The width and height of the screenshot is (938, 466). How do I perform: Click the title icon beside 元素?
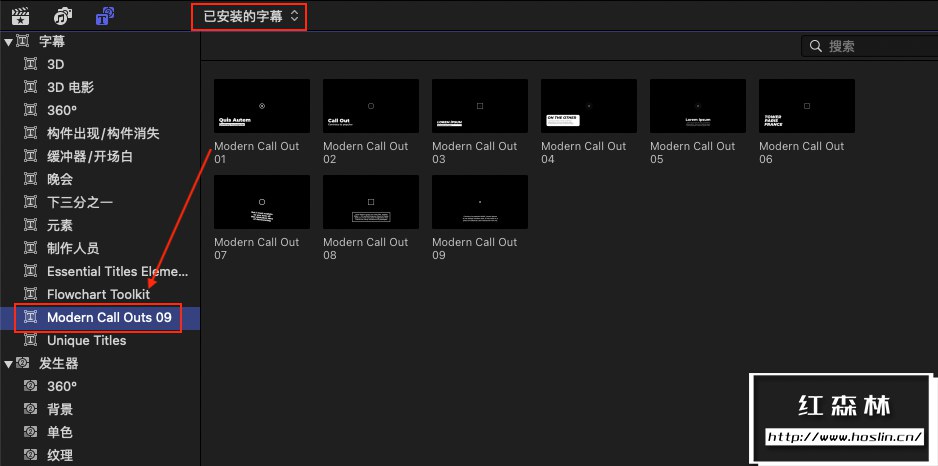tap(30, 226)
